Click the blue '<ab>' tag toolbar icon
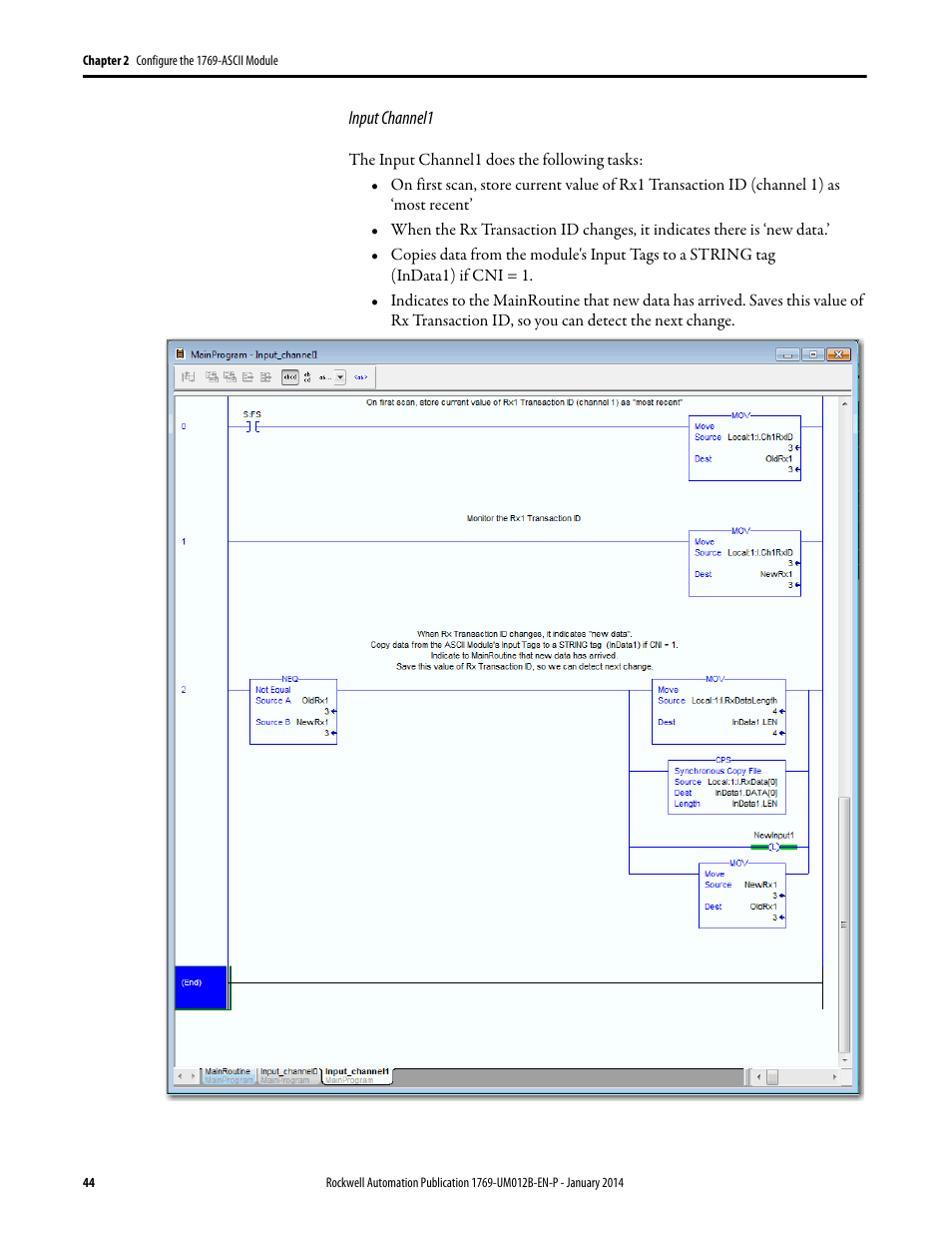This screenshot has width=952, height=1233. (x=360, y=377)
